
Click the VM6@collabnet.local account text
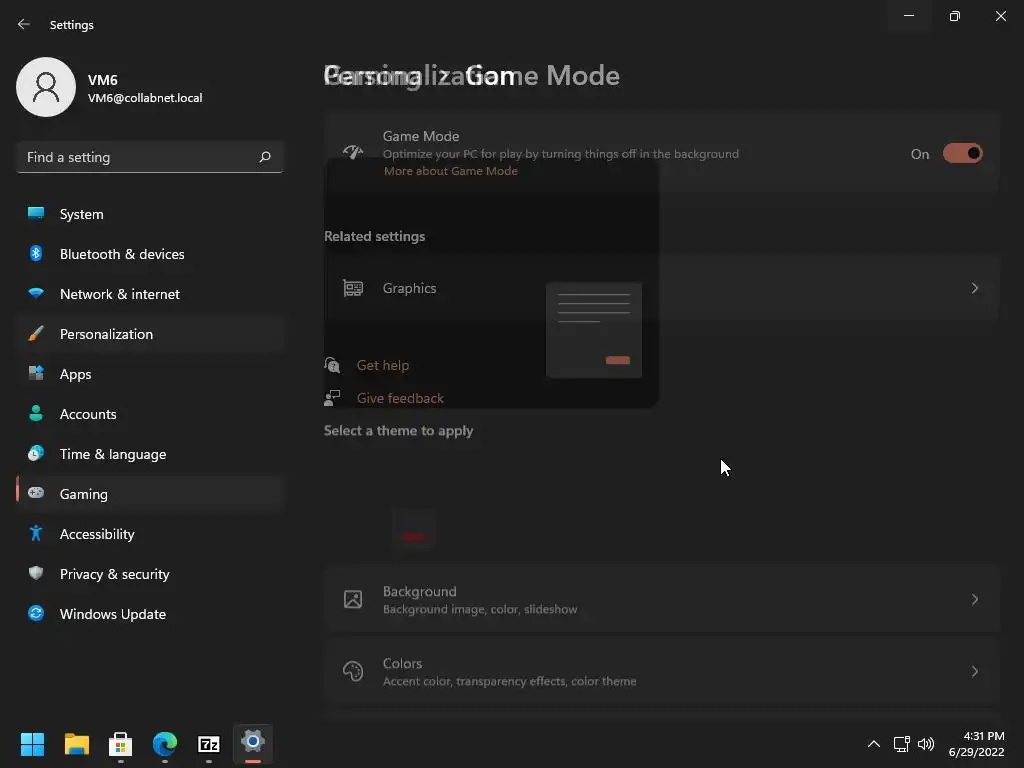[145, 98]
